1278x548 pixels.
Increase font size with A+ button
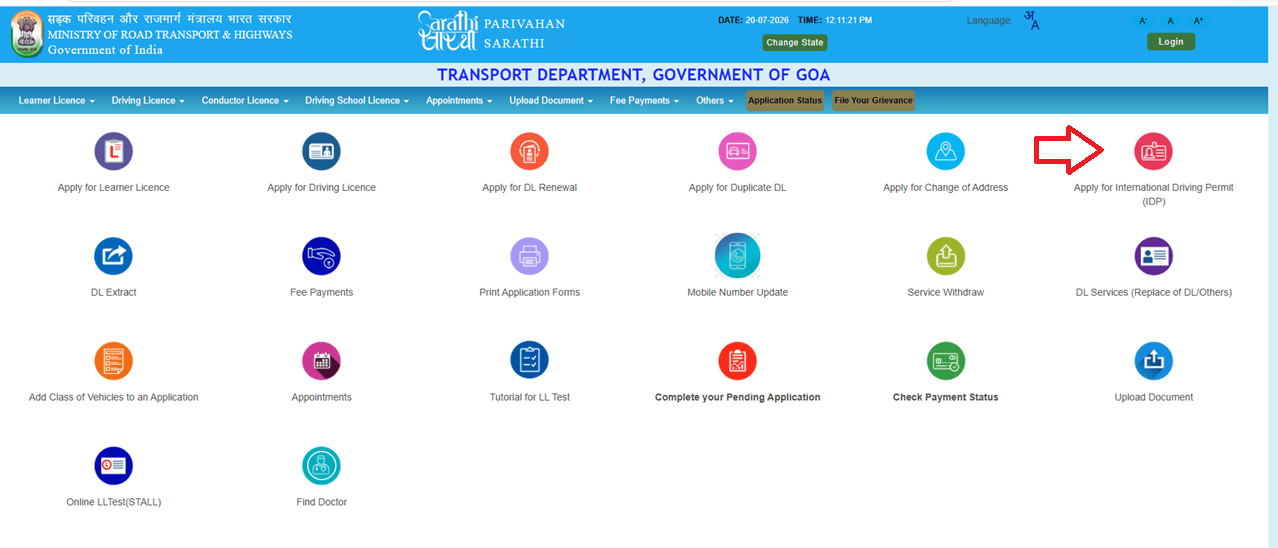[1198, 21]
